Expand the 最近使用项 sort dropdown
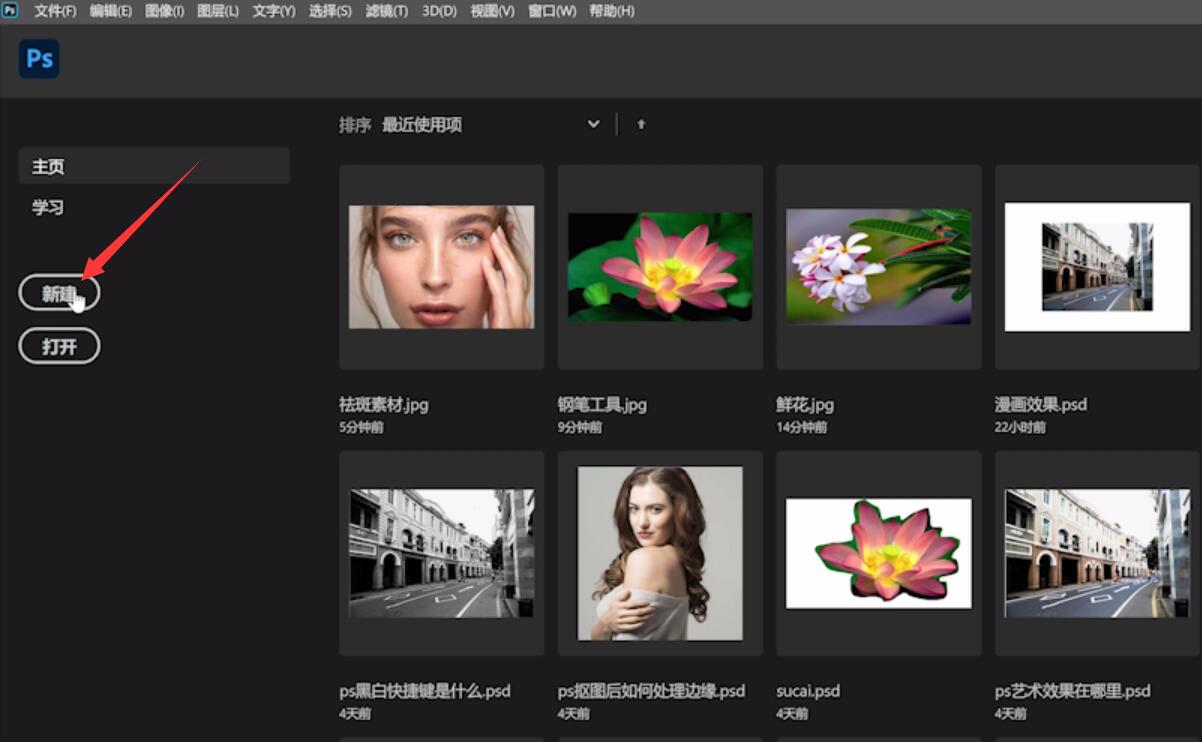1202x742 pixels. coord(593,125)
